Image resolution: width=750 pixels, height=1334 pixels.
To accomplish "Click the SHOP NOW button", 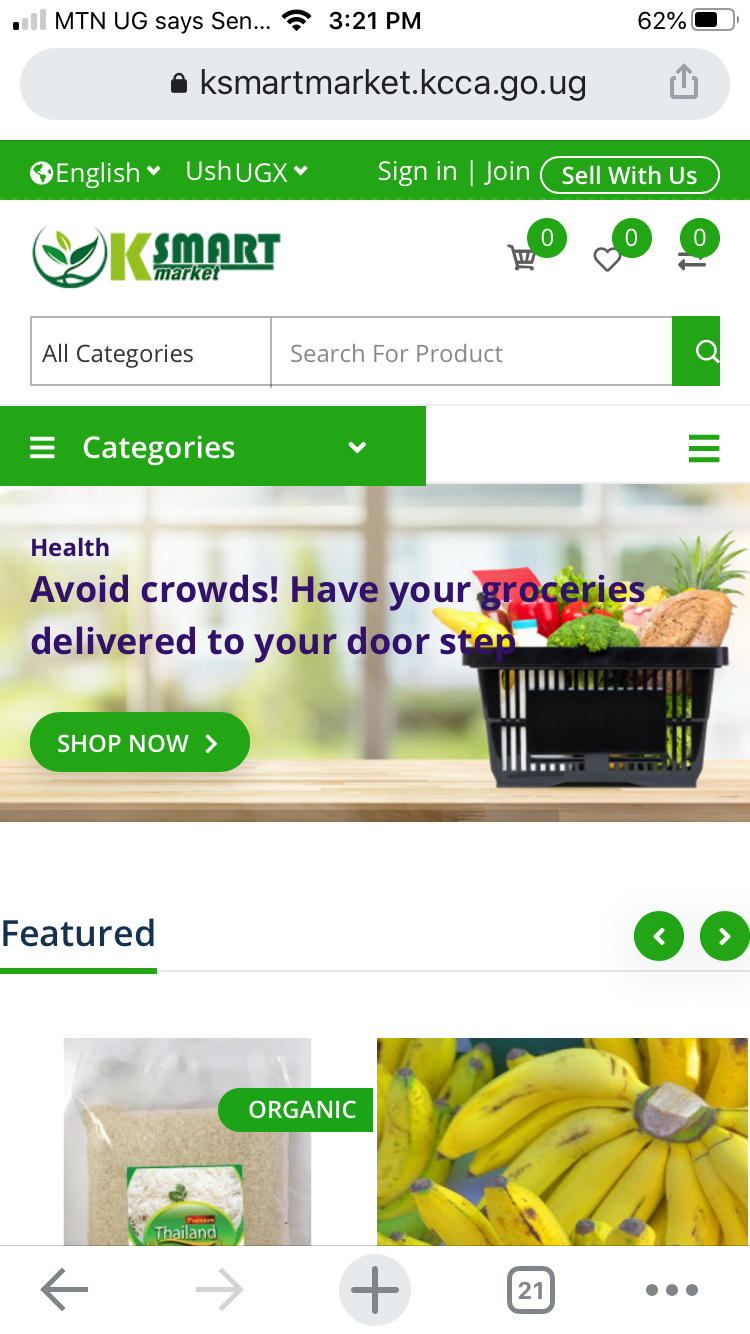I will tap(140, 742).
